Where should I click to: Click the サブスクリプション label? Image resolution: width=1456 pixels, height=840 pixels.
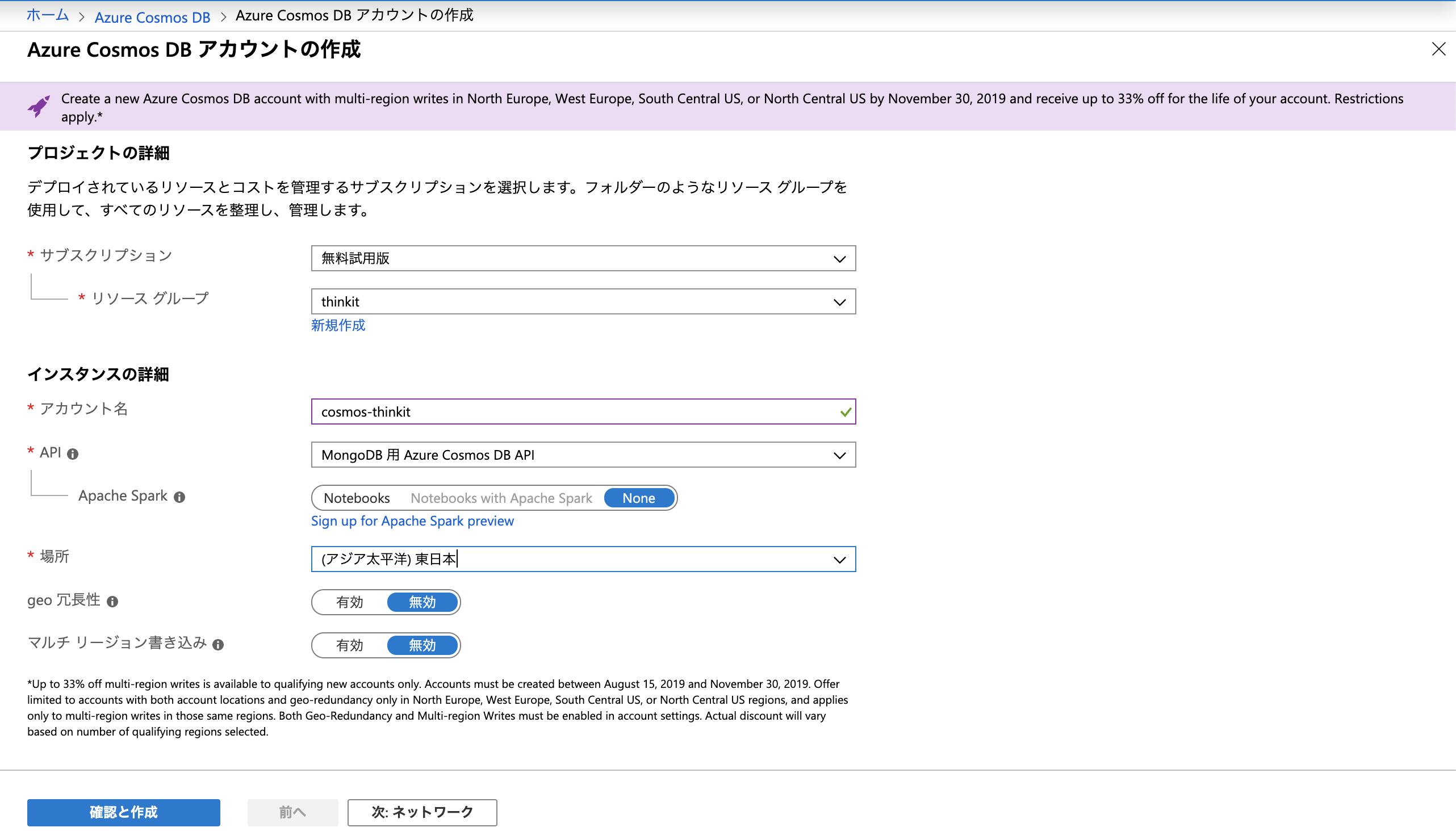106,255
